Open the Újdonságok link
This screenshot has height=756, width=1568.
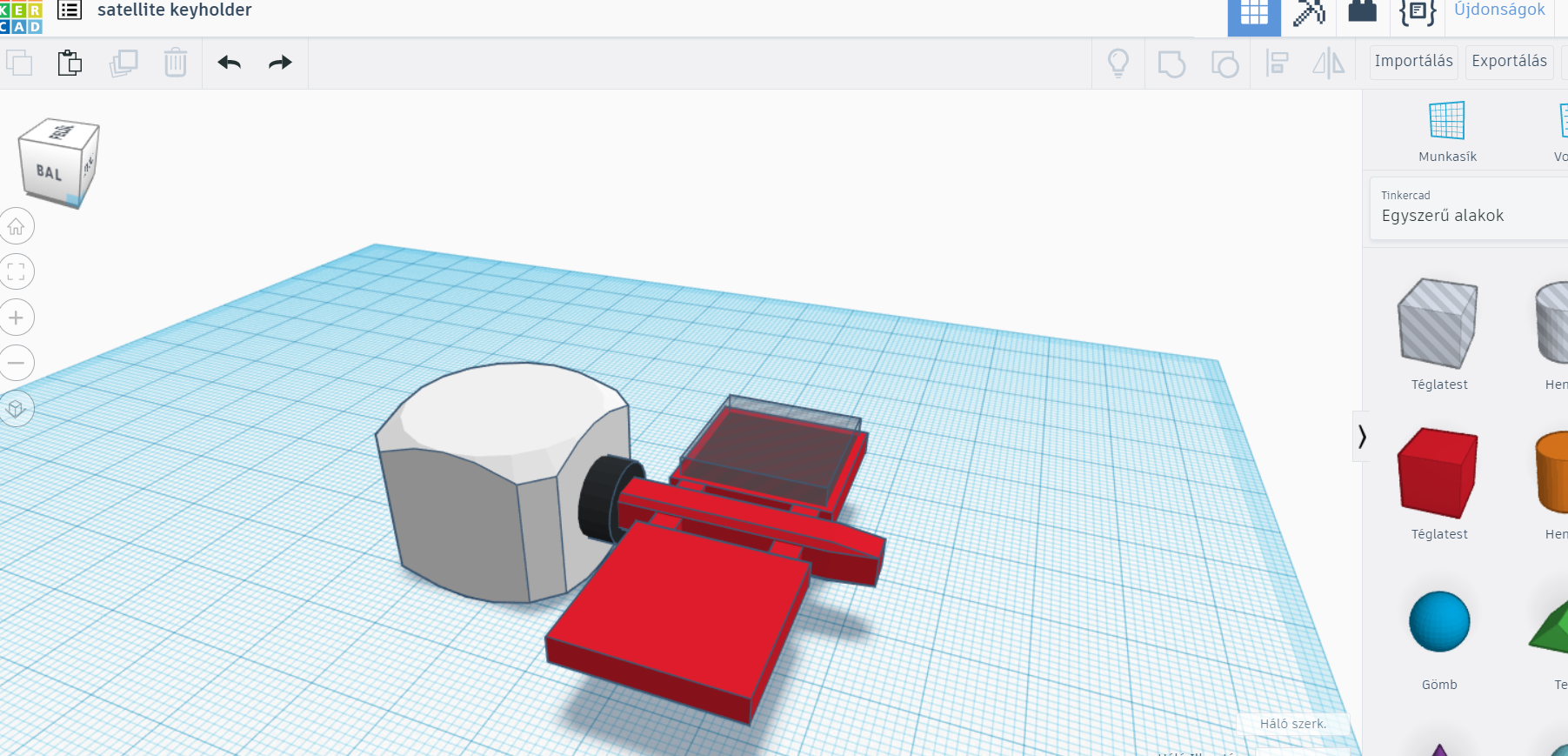(x=1499, y=10)
